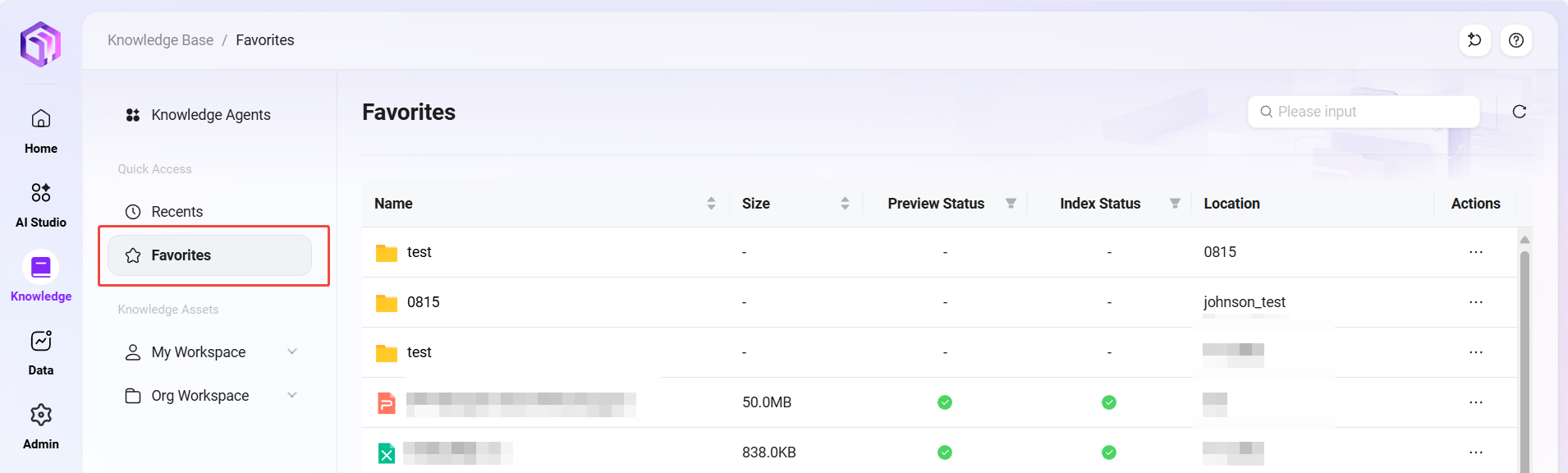Open Knowledge Agents
This screenshot has height=473, width=1568.
[x=210, y=115]
